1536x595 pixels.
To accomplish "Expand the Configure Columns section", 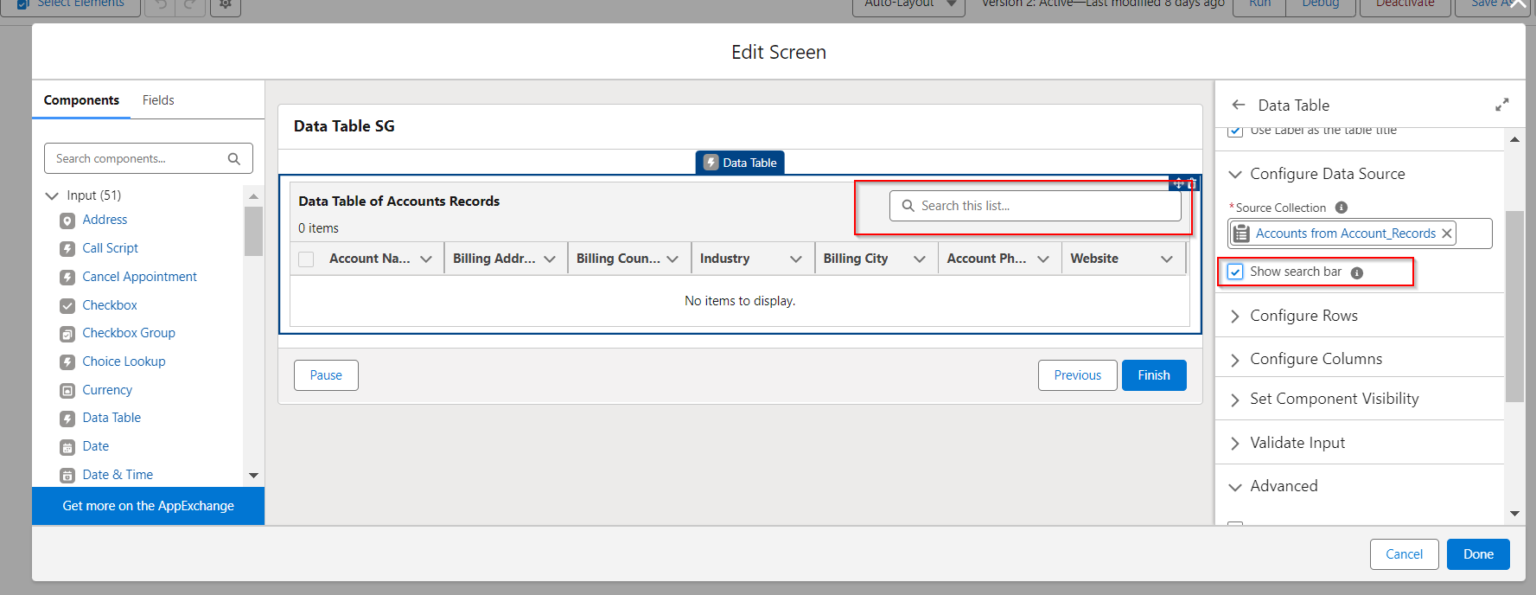I will 1315,359.
